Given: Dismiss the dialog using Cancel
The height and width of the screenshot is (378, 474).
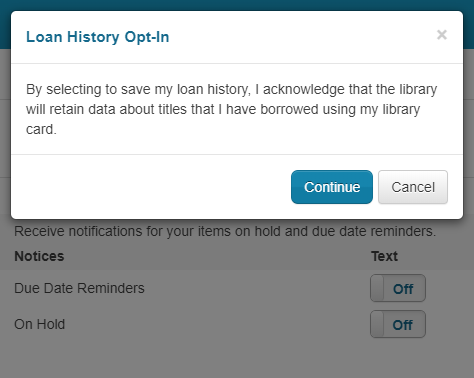Looking at the screenshot, I should tap(413, 187).
